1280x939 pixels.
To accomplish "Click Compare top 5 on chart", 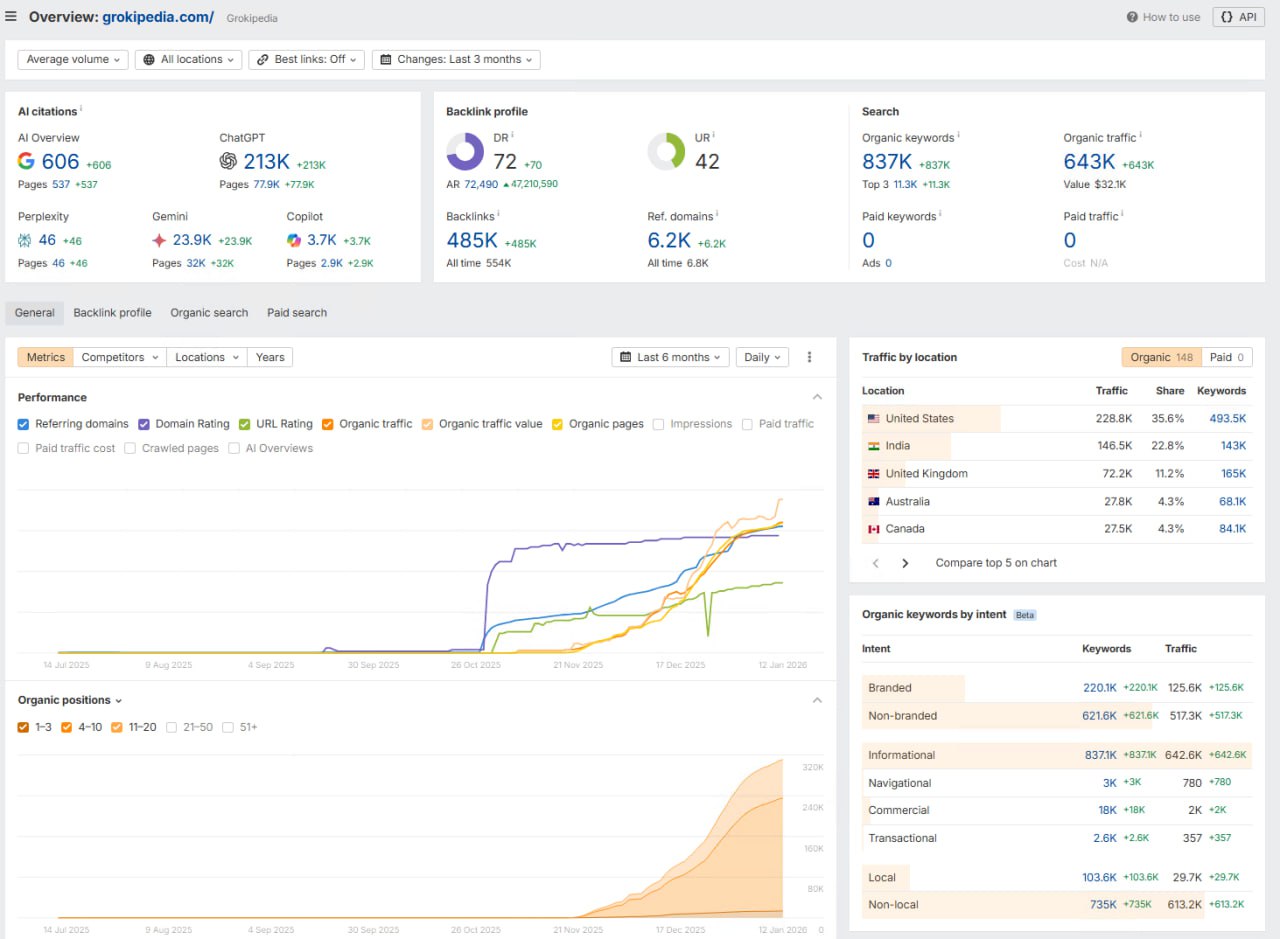I will click(996, 563).
